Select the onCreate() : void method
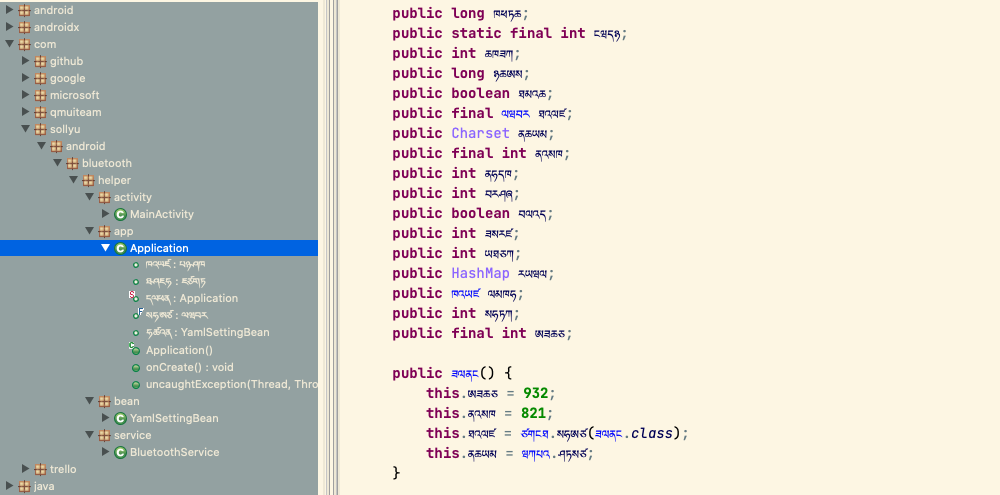This screenshot has width=1000, height=495. pyautogui.click(x=189, y=367)
